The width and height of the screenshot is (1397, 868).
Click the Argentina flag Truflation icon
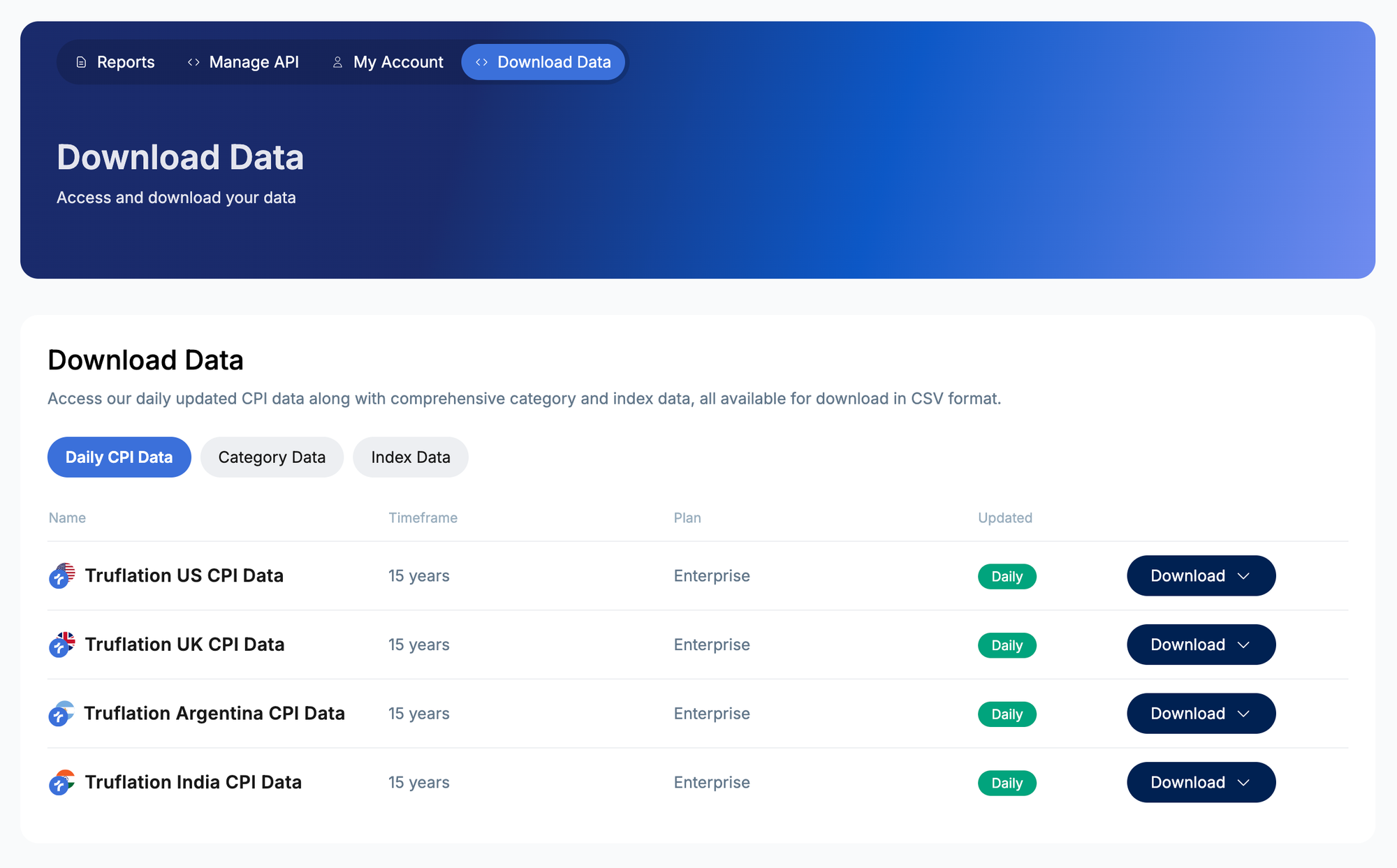coord(61,713)
